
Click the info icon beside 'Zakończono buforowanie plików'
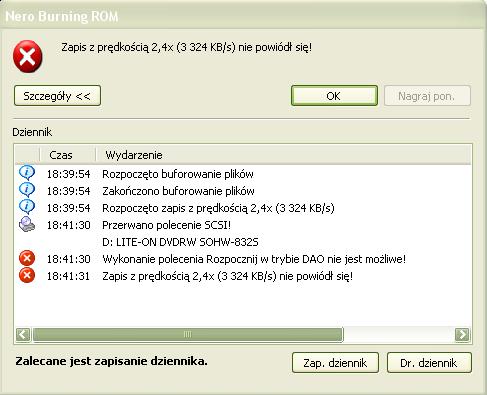coord(27,190)
